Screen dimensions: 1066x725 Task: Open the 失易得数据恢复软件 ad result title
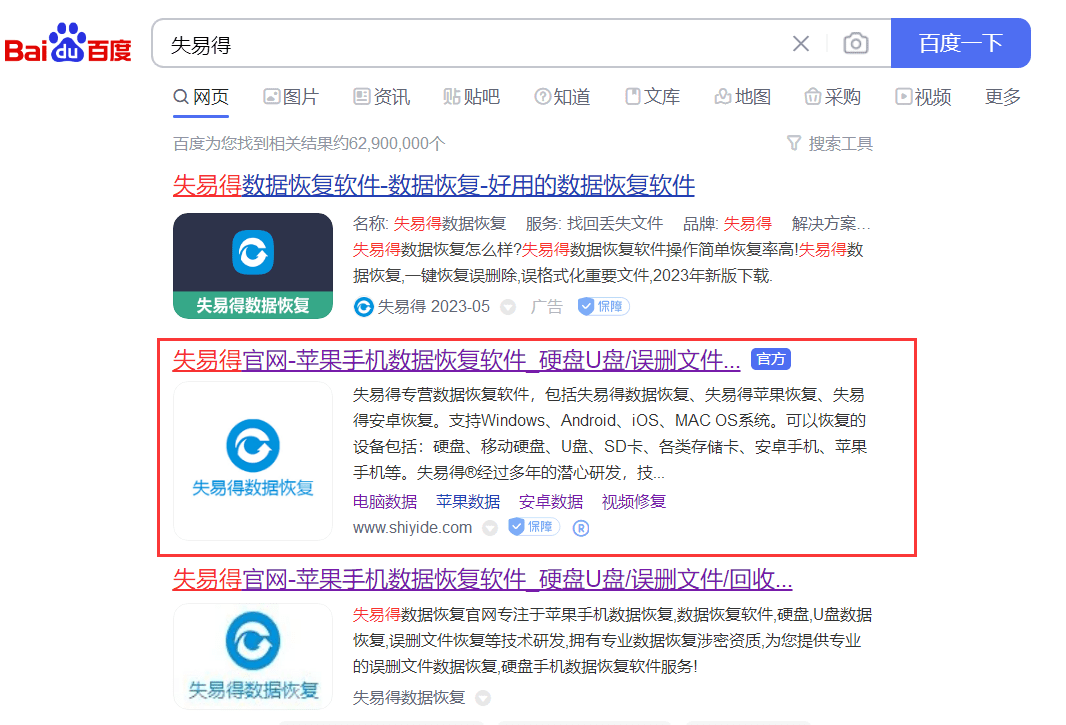[434, 185]
